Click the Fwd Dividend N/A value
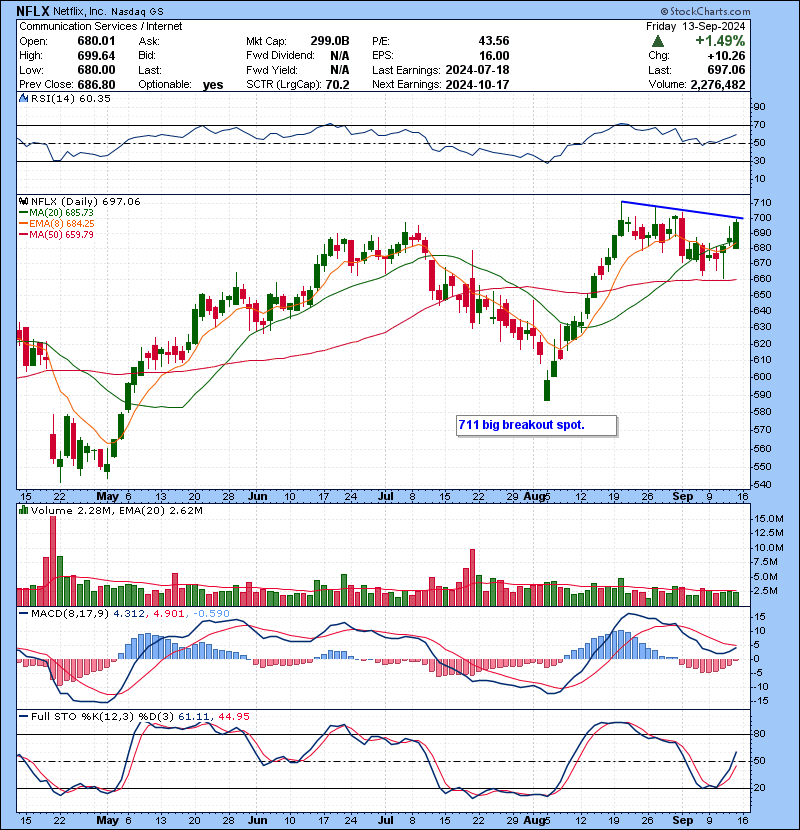The image size is (800, 830). tap(339, 56)
